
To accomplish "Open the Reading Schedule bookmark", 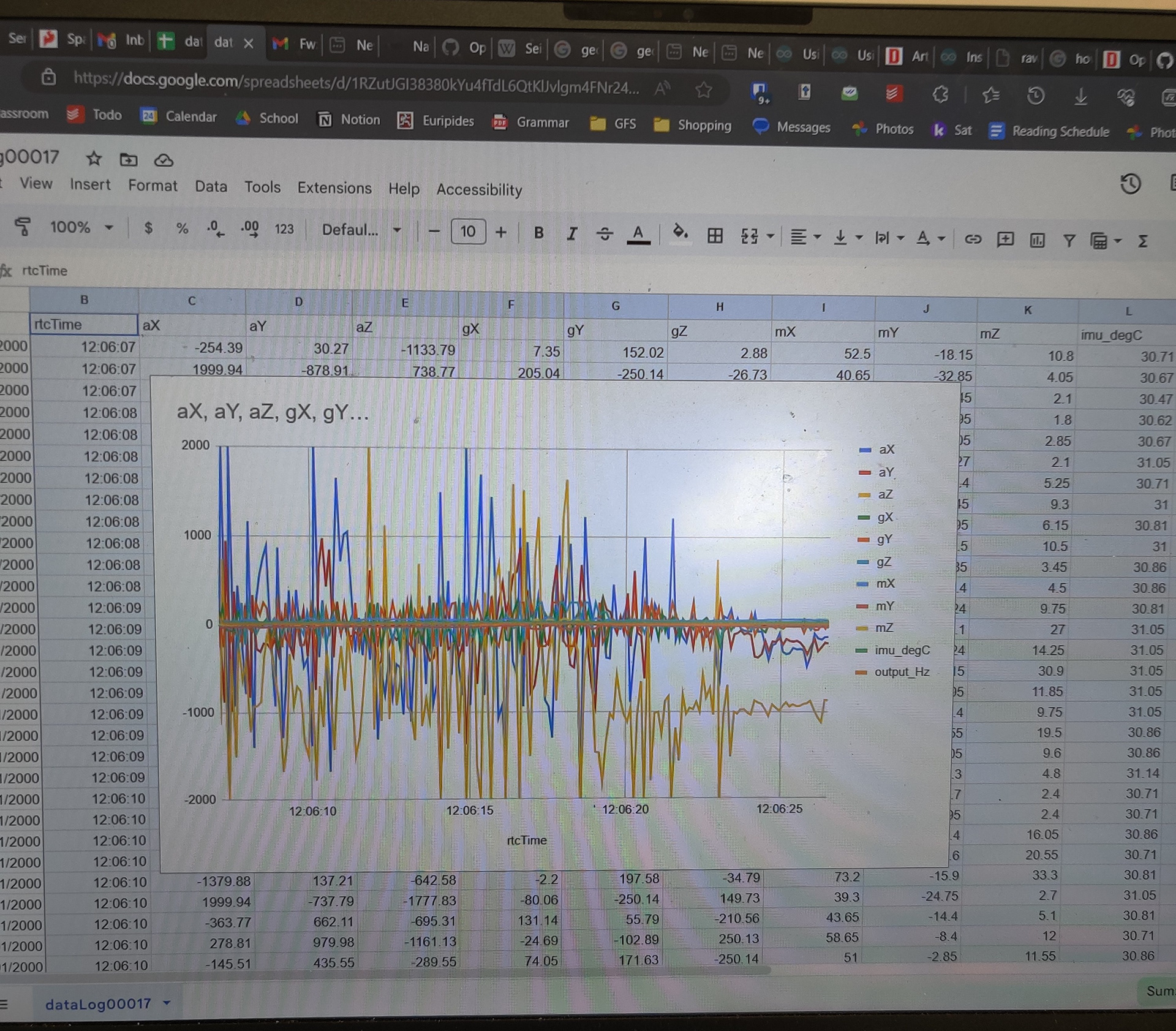I will point(1049,131).
